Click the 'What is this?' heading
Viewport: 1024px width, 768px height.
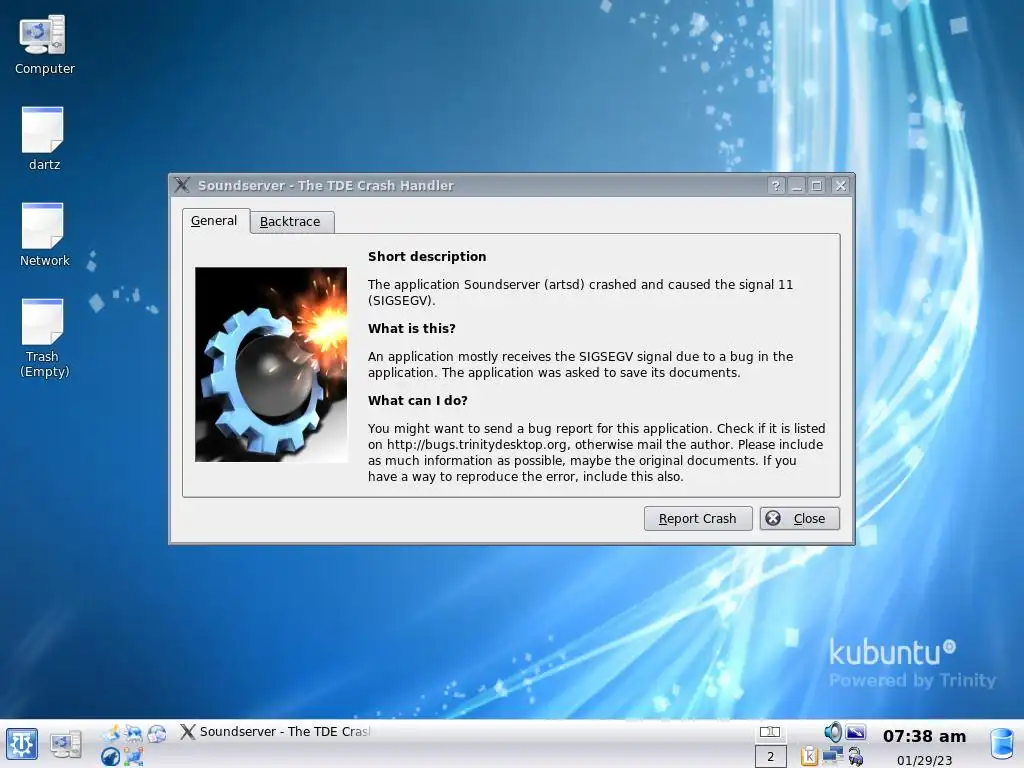(x=411, y=328)
